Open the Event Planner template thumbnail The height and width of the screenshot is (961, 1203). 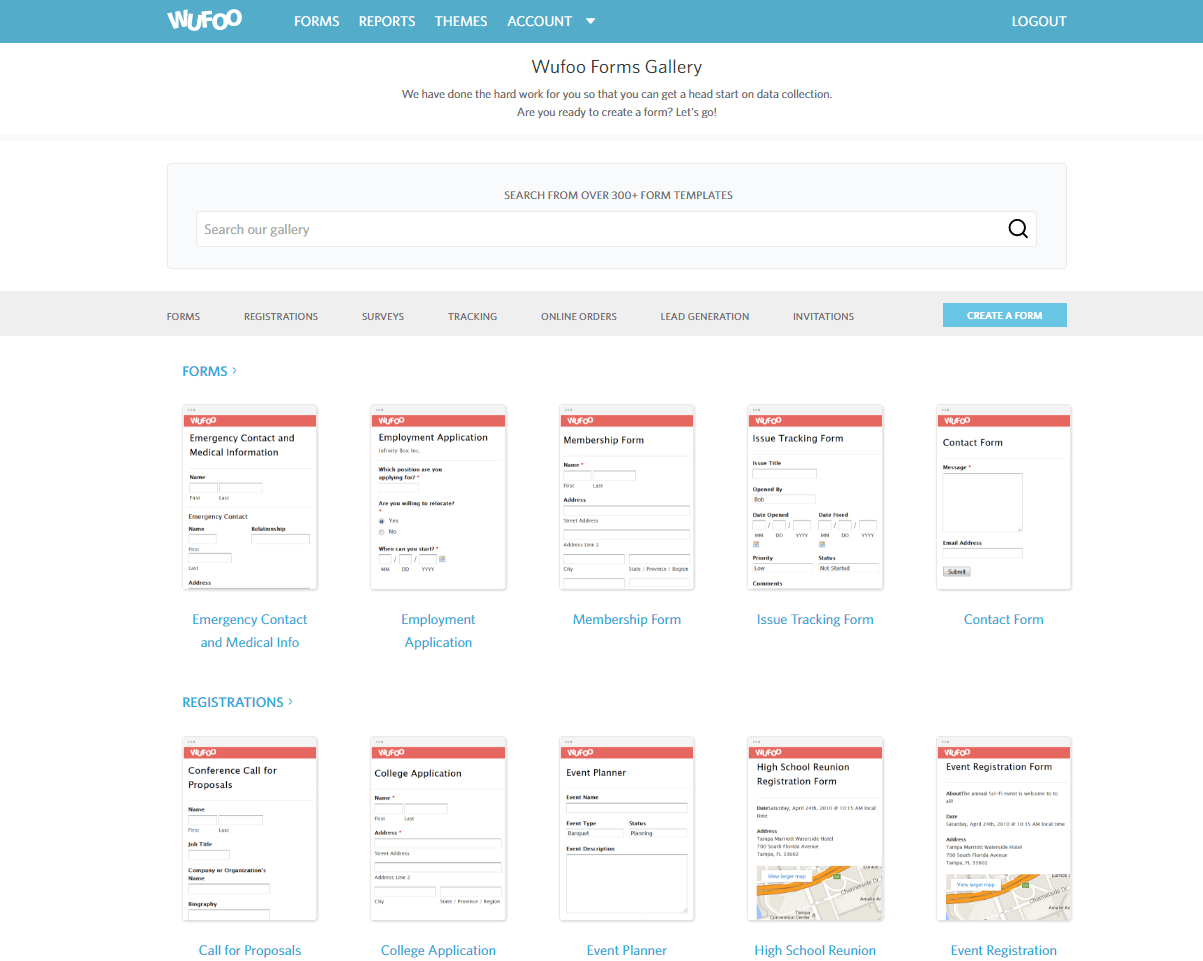point(626,829)
